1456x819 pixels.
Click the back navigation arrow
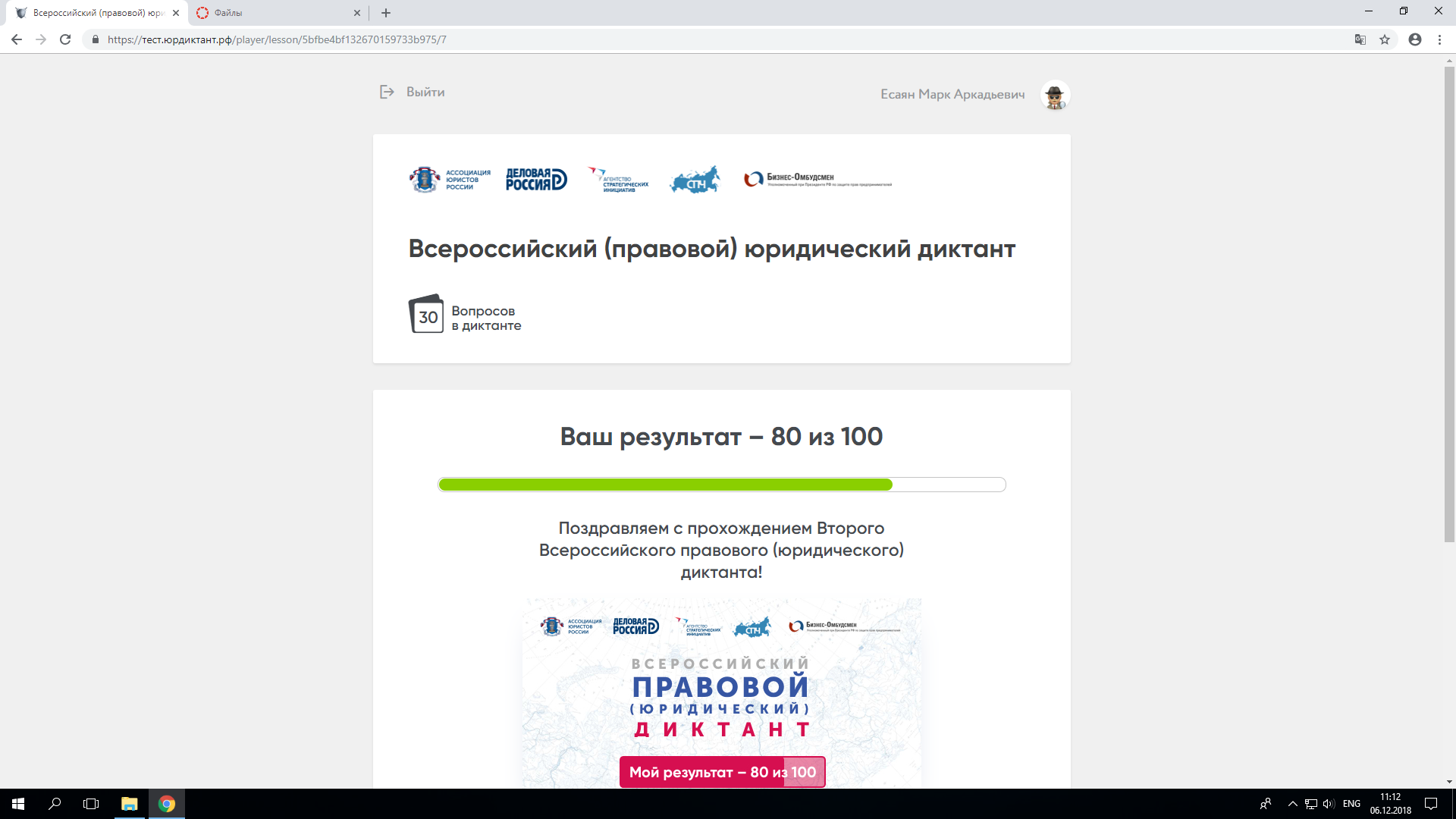coord(17,39)
